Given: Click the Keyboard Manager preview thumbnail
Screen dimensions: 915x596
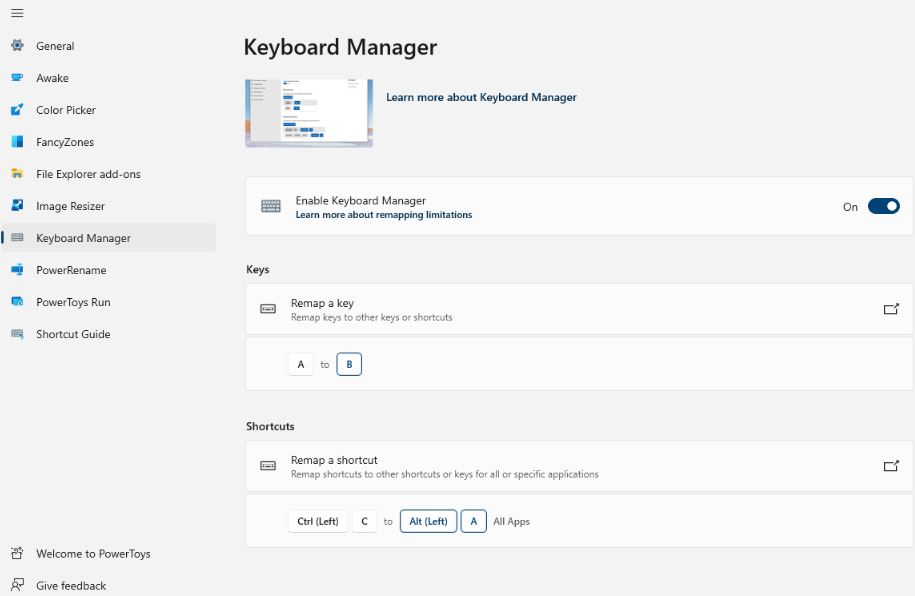Looking at the screenshot, I should 309,113.
